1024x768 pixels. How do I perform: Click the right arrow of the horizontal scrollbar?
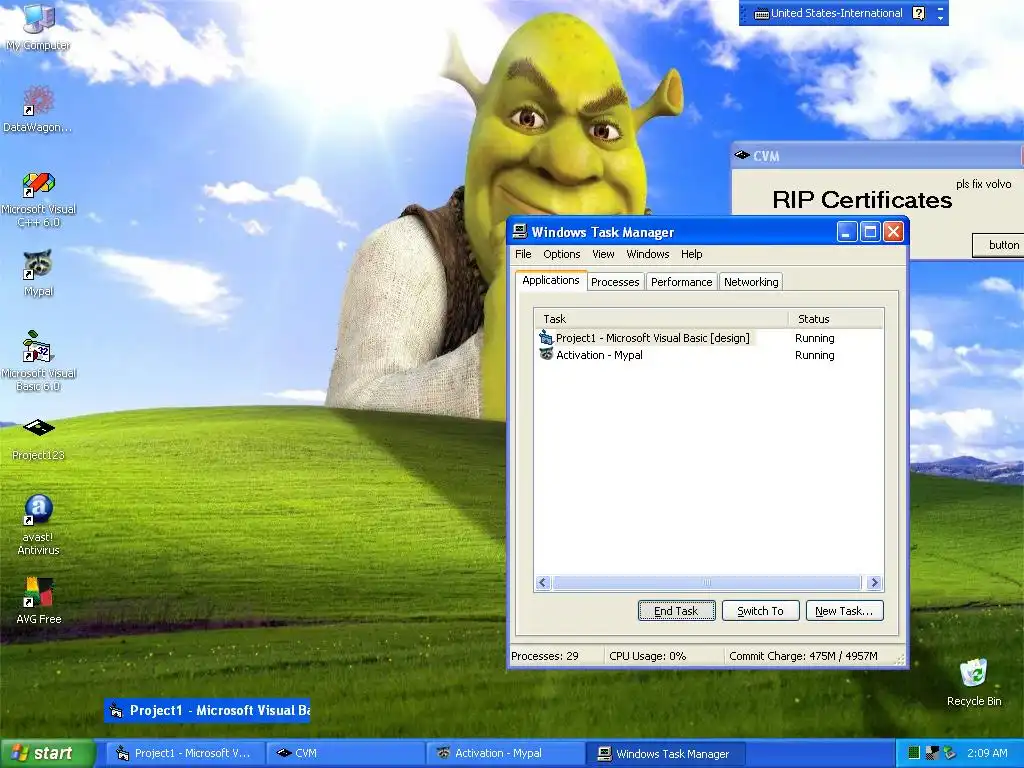coord(874,583)
